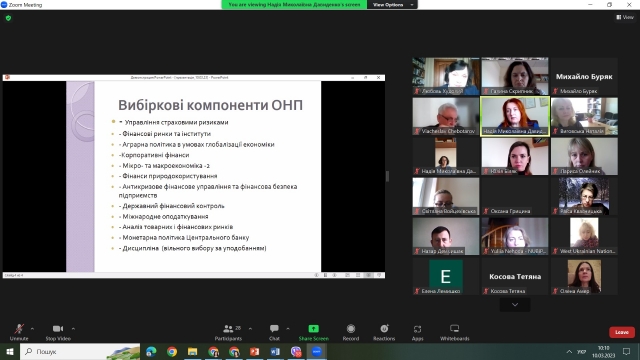Click the green encryption shield icon
This screenshot has width=640, height=360.
click(8, 18)
